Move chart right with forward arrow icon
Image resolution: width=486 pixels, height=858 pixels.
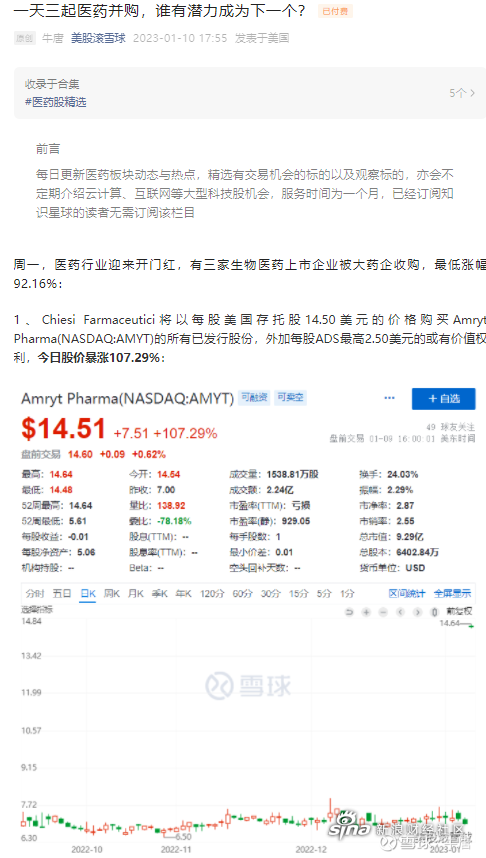pos(418,612)
